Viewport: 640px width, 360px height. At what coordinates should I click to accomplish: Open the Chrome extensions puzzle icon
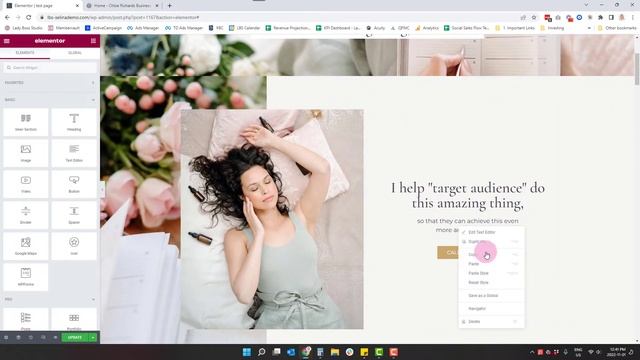pyautogui.click(x=600, y=18)
